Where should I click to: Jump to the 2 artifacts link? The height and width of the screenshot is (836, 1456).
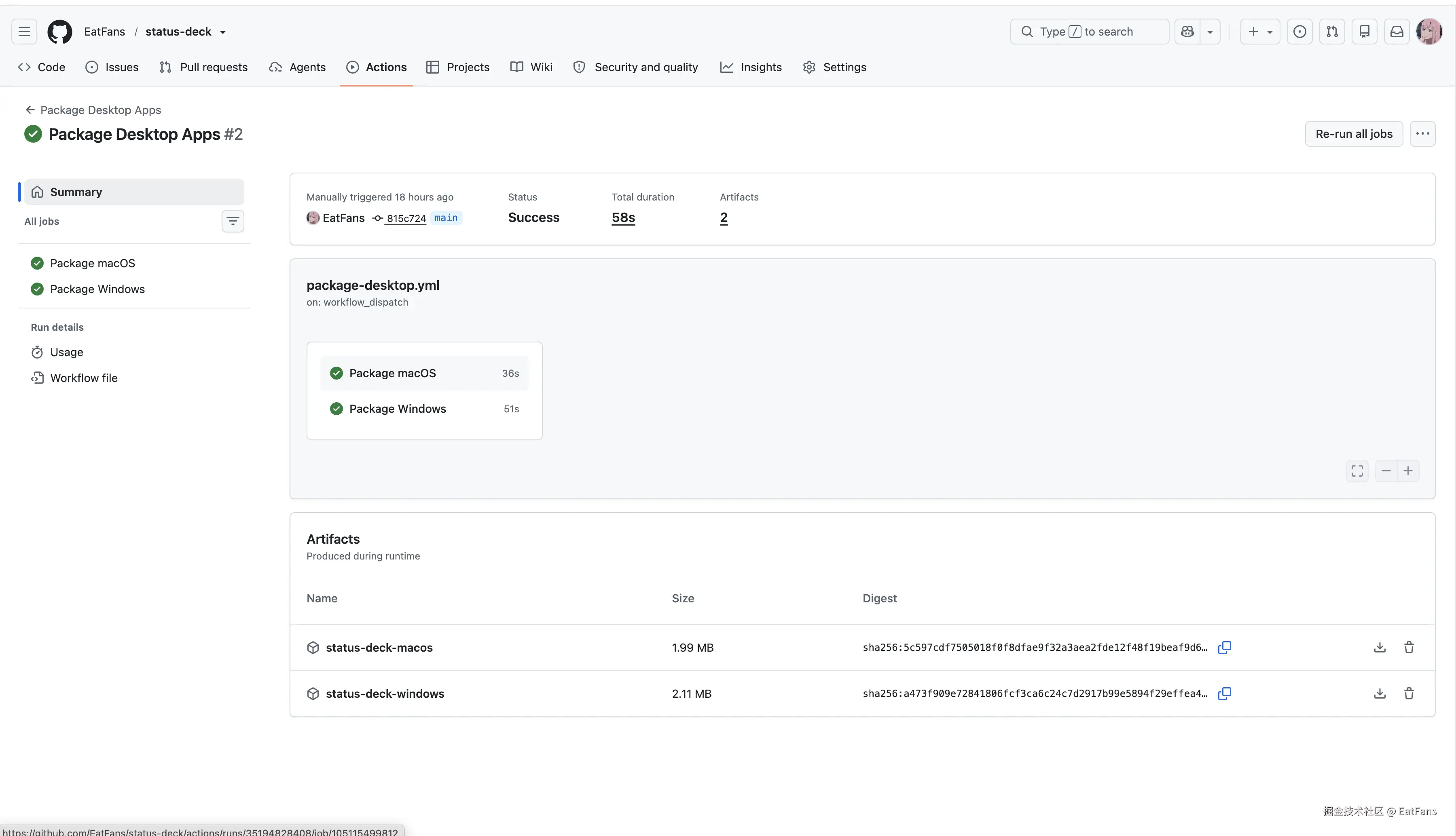[x=724, y=217]
